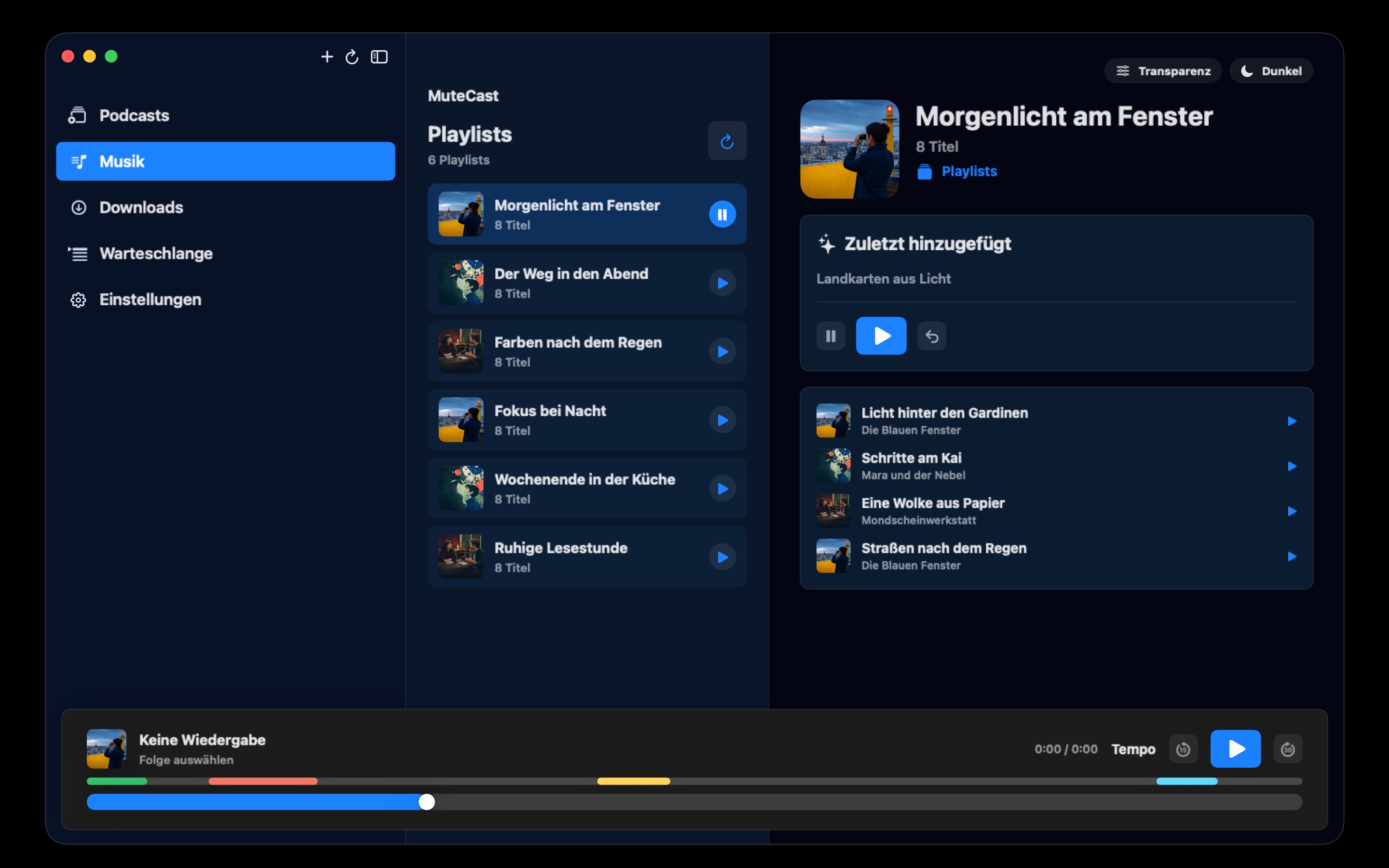Select Fokus bei Nacht row

(x=587, y=420)
